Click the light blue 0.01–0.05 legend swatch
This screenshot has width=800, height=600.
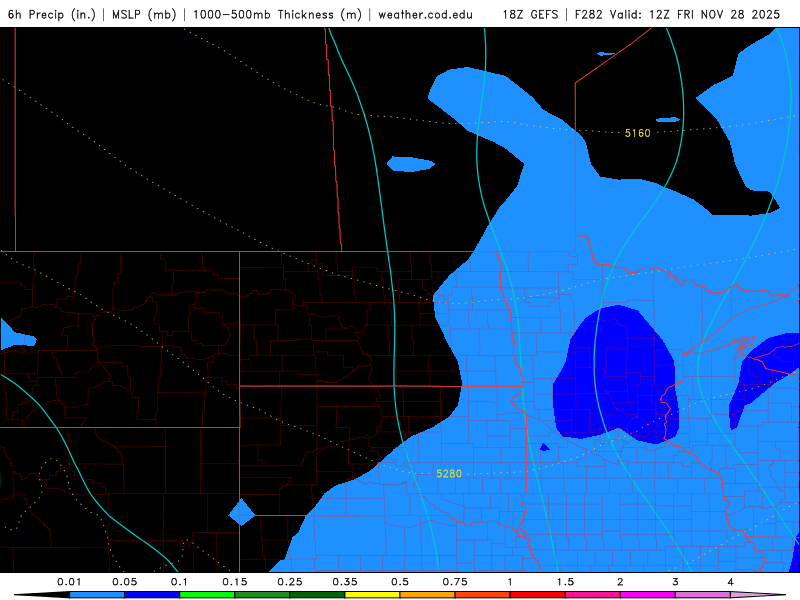coord(97,595)
